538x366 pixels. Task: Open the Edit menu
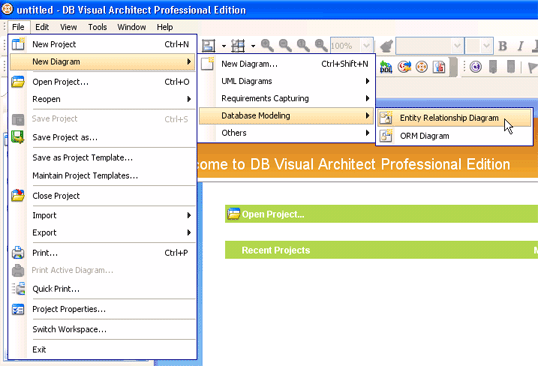(x=42, y=27)
